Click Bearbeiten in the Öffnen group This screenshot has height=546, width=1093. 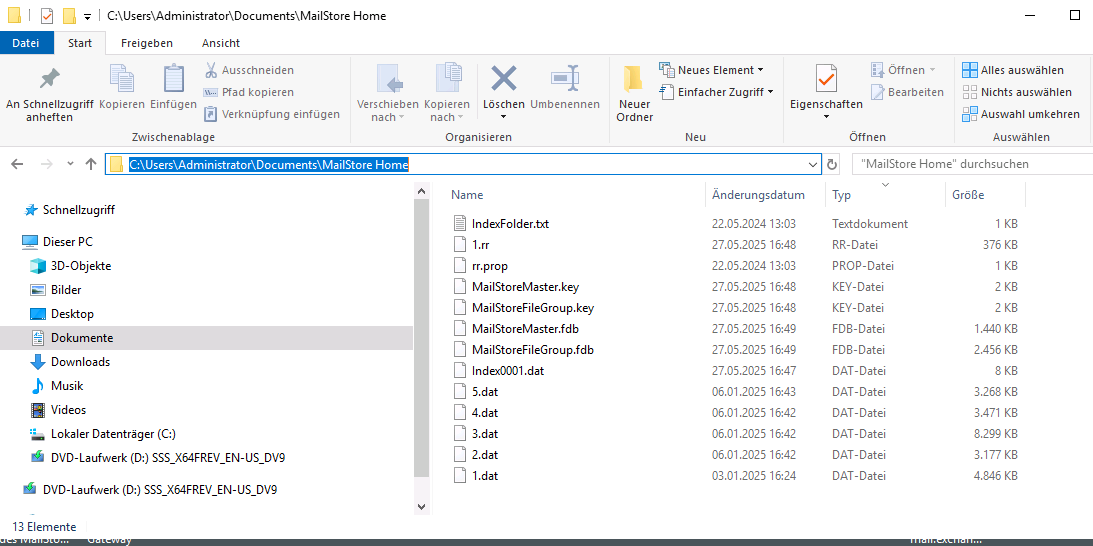point(907,92)
